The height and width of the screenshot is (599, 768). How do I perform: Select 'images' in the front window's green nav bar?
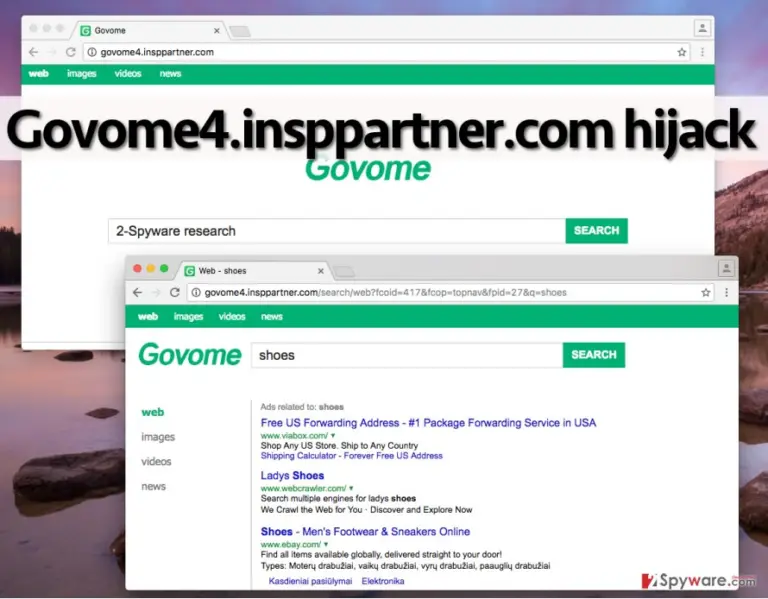(188, 316)
